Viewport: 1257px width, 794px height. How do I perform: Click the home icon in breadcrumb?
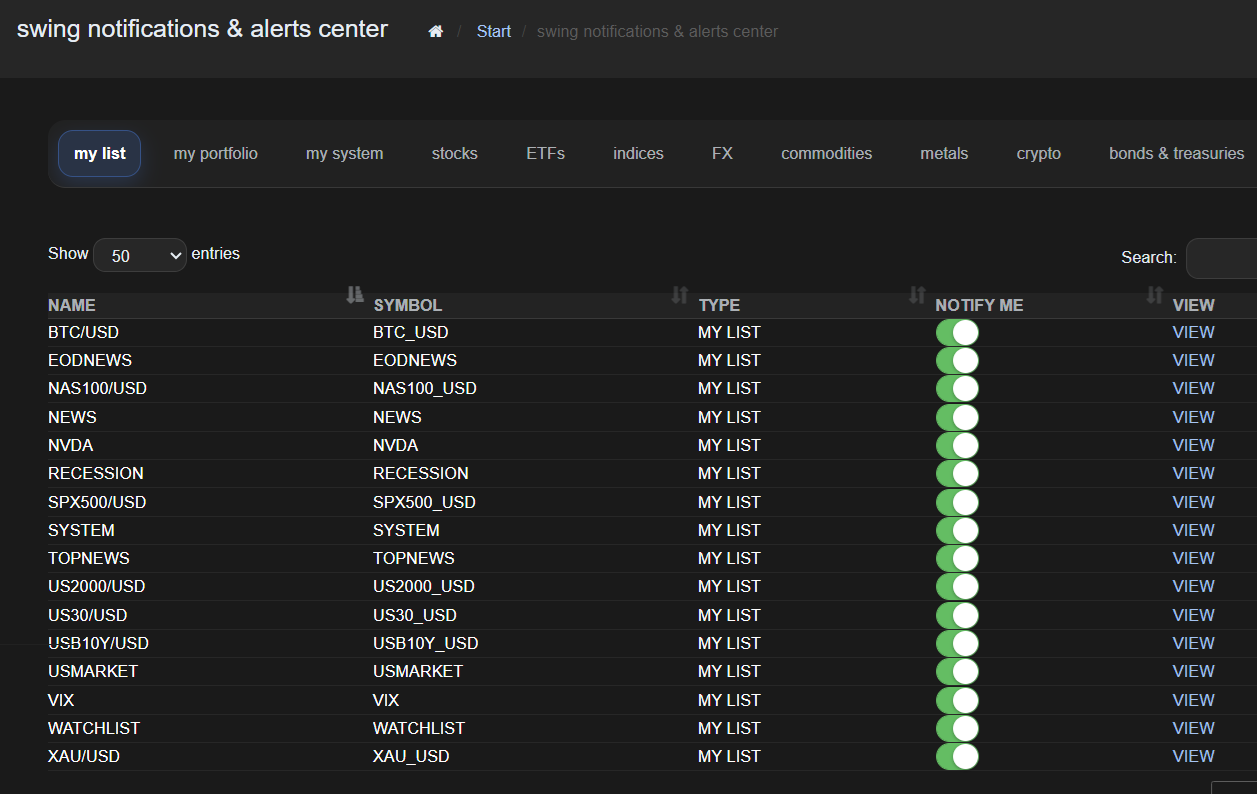[x=435, y=32]
